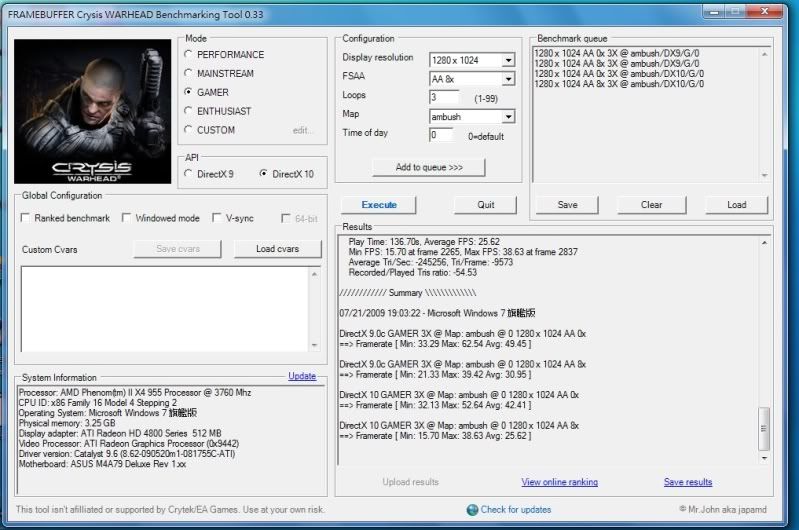Pick the ENTHUSIAST mode radio button
The width and height of the screenshot is (799, 530).
[x=188, y=111]
